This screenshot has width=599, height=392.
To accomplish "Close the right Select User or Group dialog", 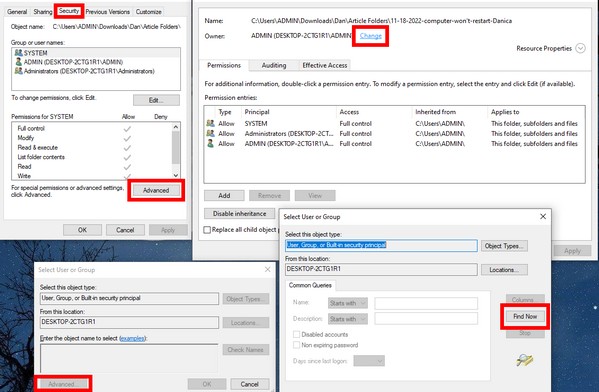I will (543, 217).
